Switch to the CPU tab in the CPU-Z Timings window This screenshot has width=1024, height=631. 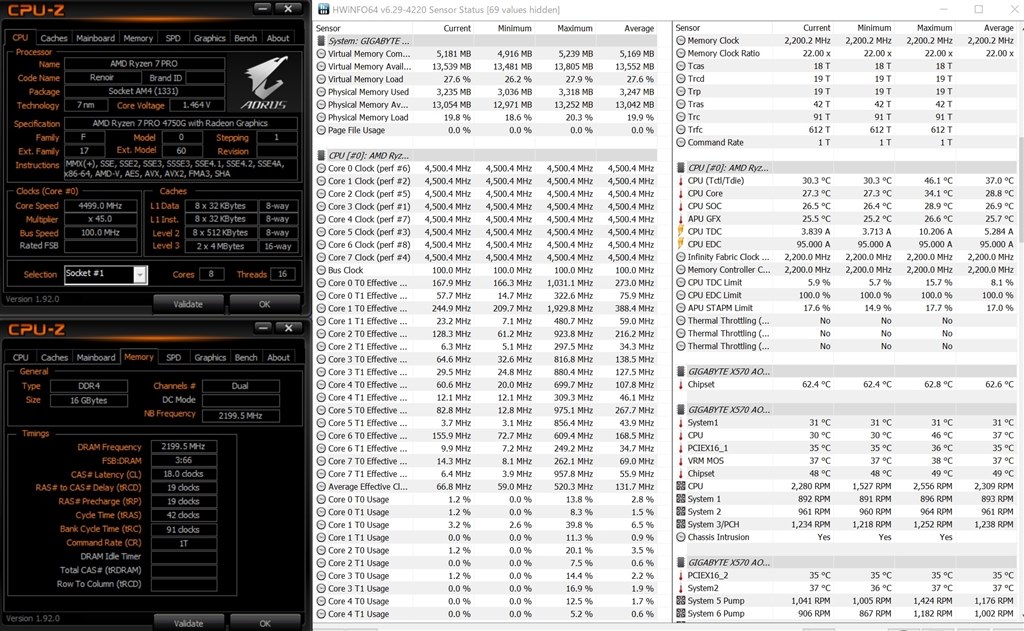[x=21, y=357]
